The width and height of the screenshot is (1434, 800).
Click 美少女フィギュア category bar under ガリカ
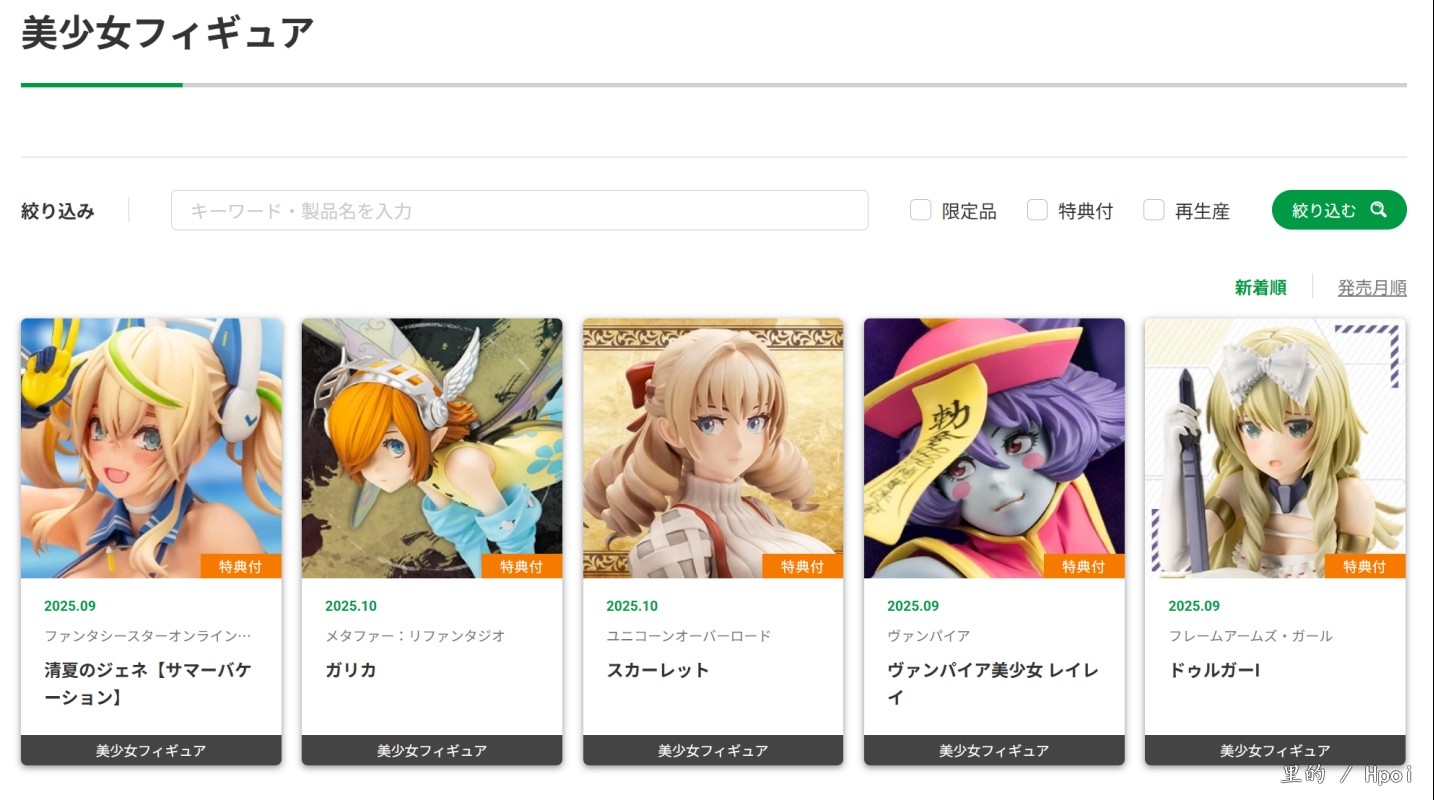432,750
